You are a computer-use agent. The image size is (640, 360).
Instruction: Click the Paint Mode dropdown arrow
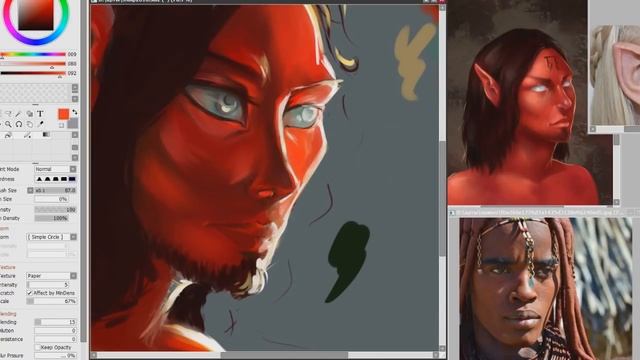73,169
